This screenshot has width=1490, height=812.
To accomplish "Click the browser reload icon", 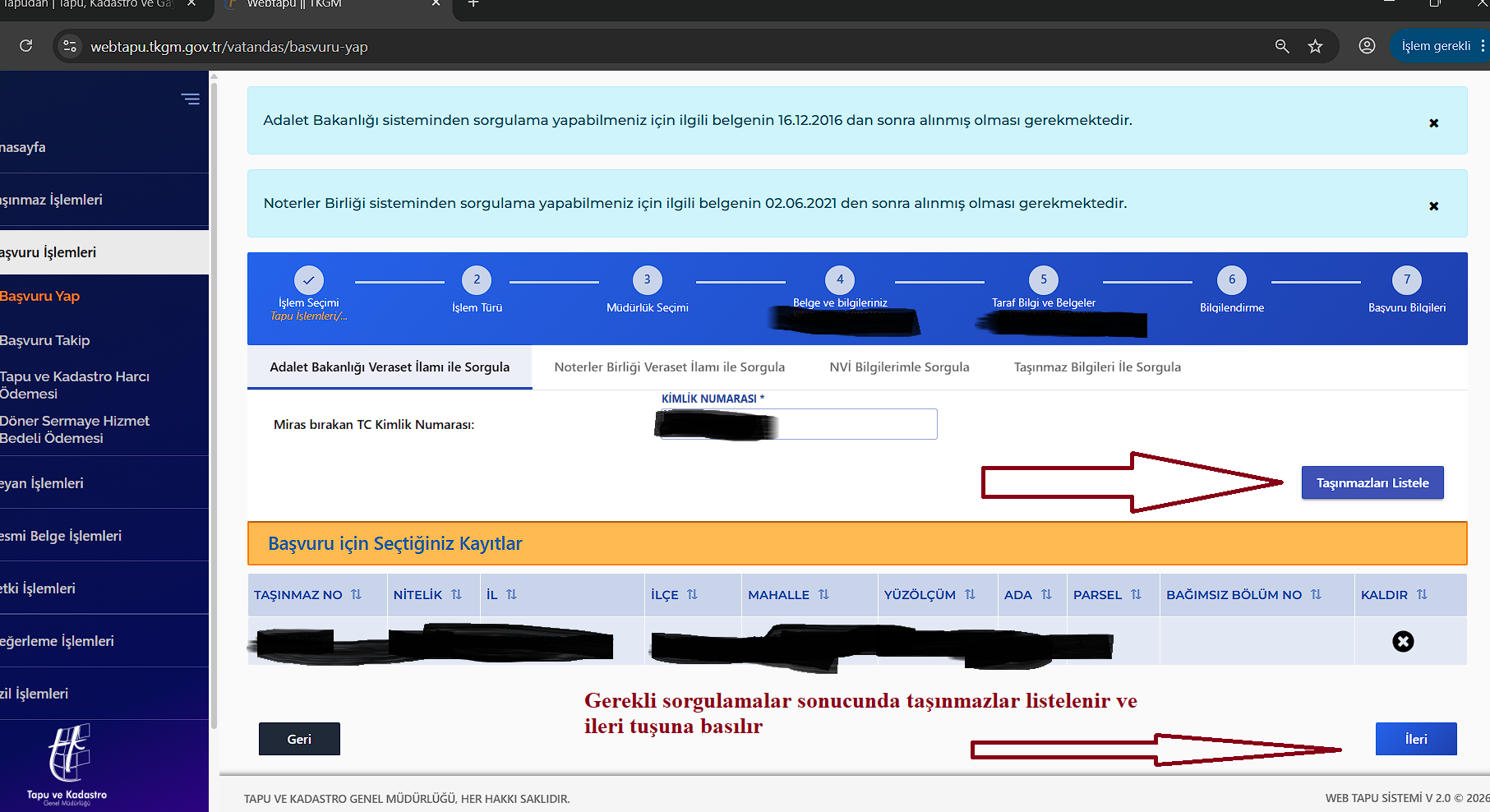I will (x=26, y=46).
